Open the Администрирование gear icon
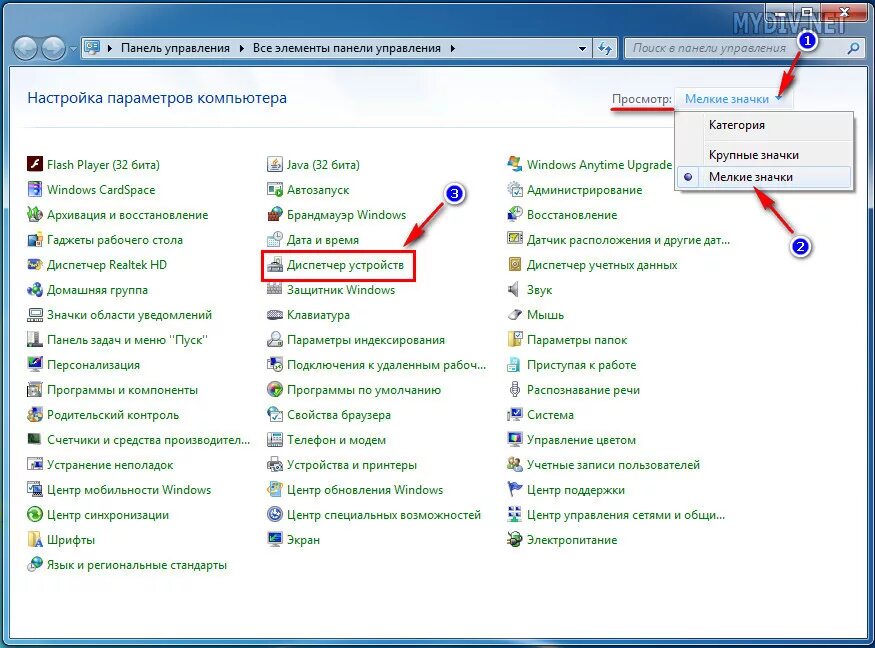875x648 pixels. pos(515,189)
